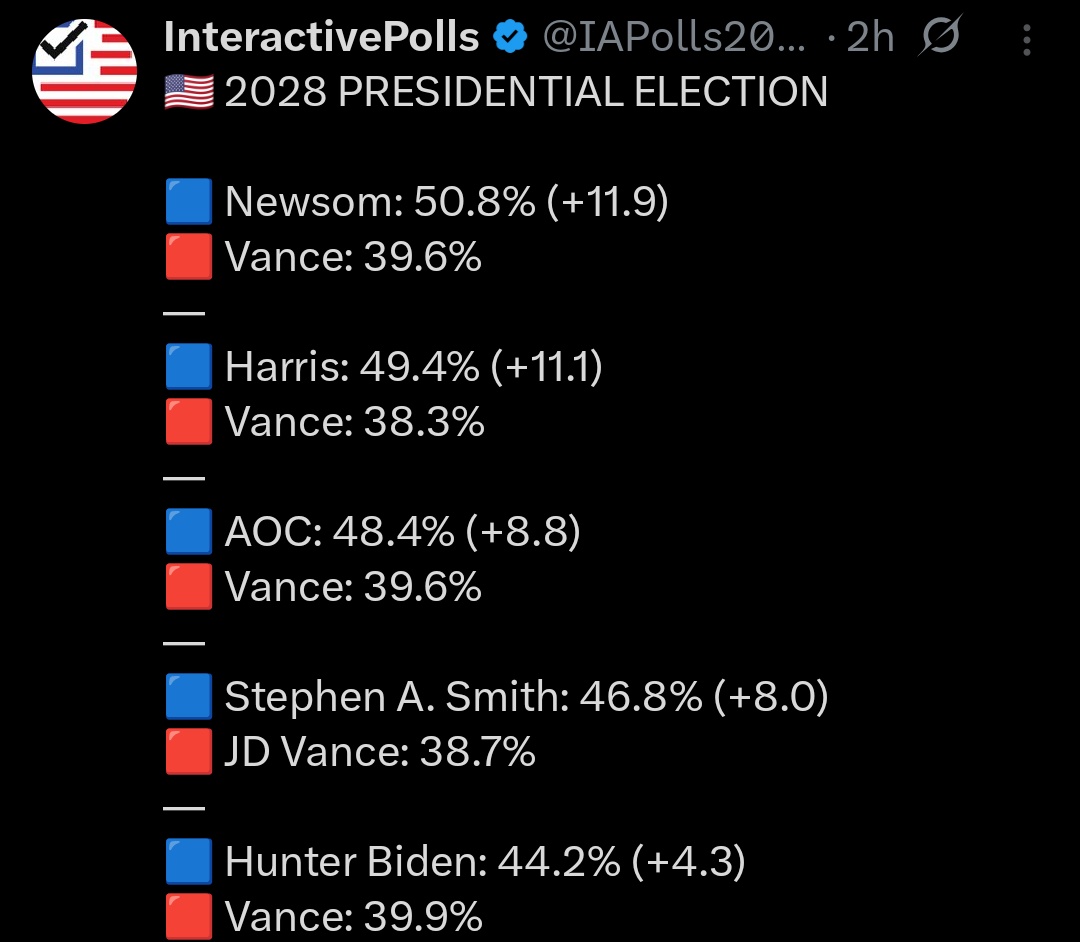Click the Grok slashed-circle icon
1080x942 pixels.
[939, 35]
